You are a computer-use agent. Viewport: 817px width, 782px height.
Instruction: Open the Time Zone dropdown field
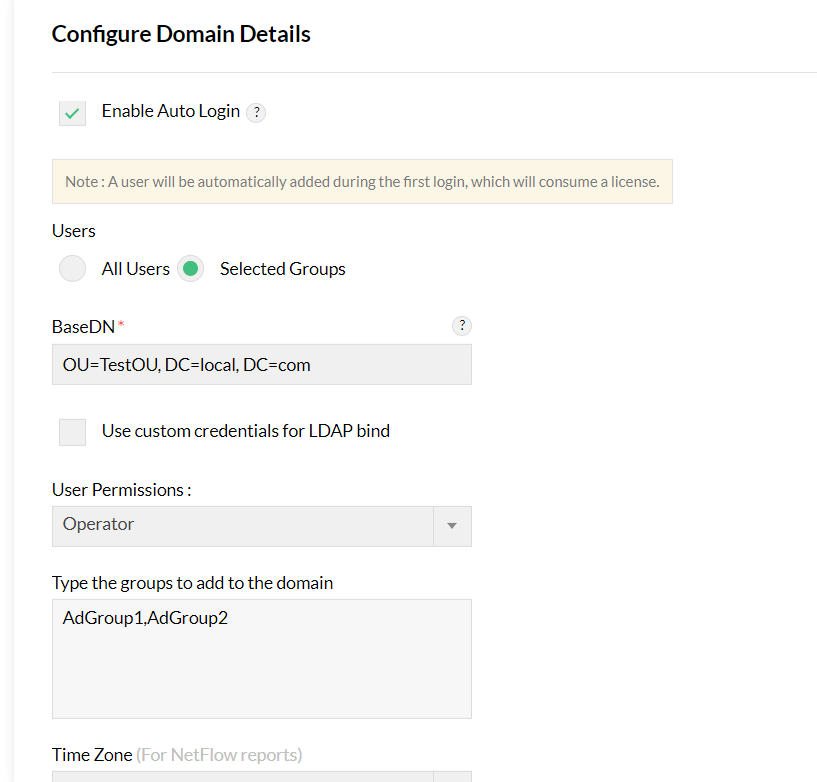click(242, 777)
